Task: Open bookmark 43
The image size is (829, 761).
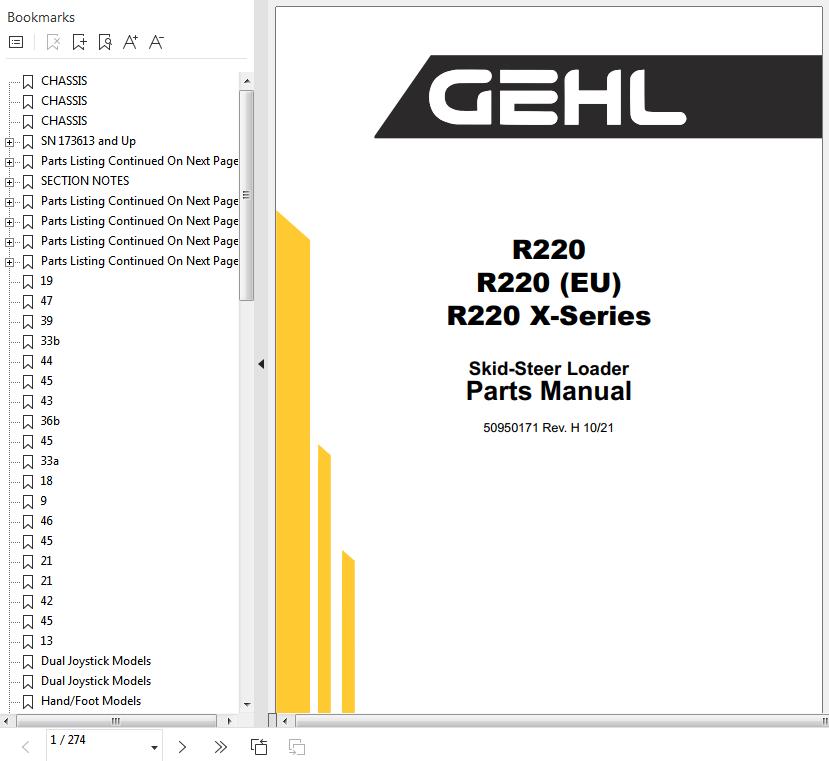Action: tap(47, 401)
